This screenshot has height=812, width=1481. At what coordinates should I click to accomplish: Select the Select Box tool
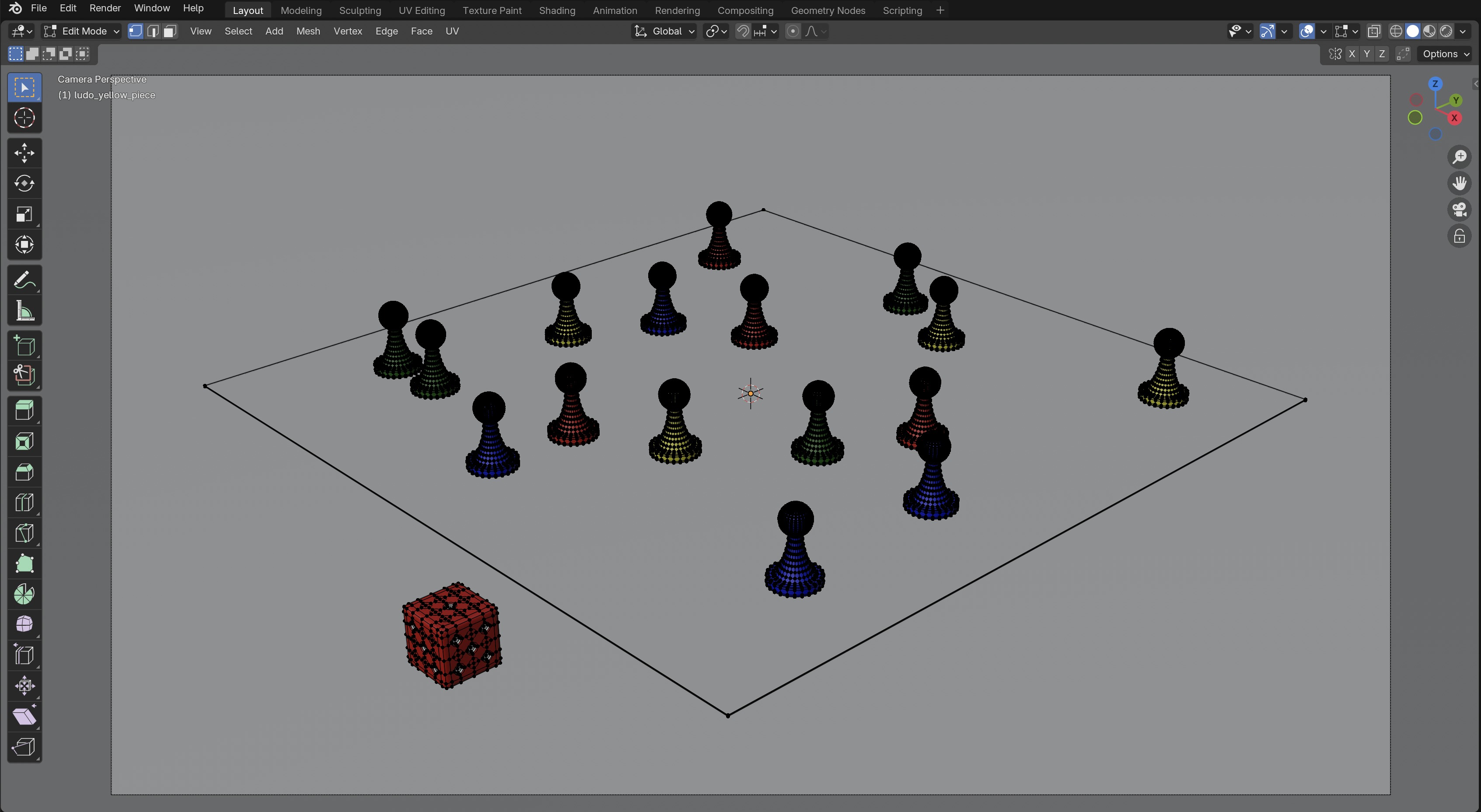pos(24,87)
